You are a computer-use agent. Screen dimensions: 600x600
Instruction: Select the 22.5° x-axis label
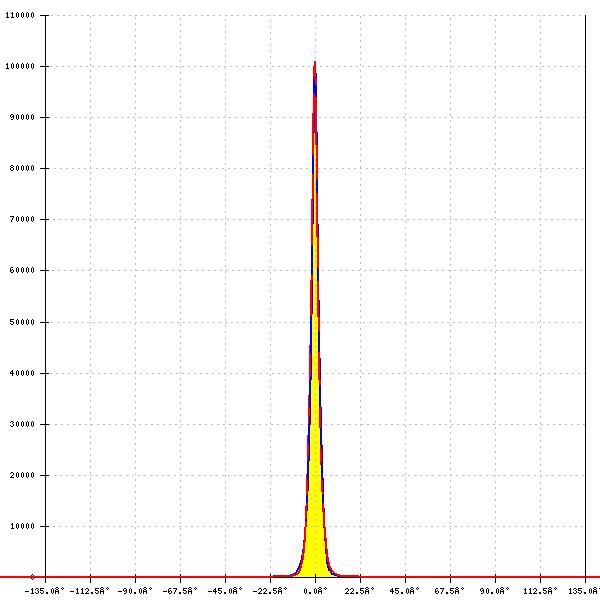coord(359,591)
